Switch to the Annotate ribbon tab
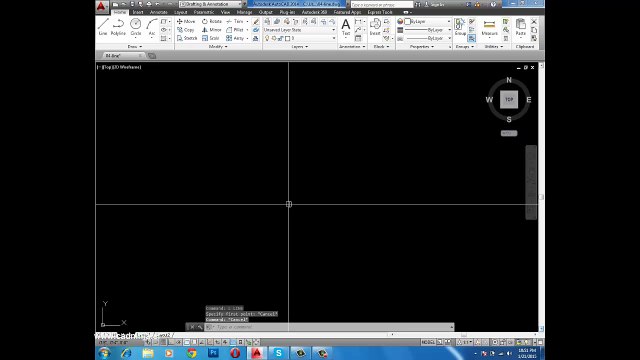Viewport: 640px width, 360px height. point(158,12)
